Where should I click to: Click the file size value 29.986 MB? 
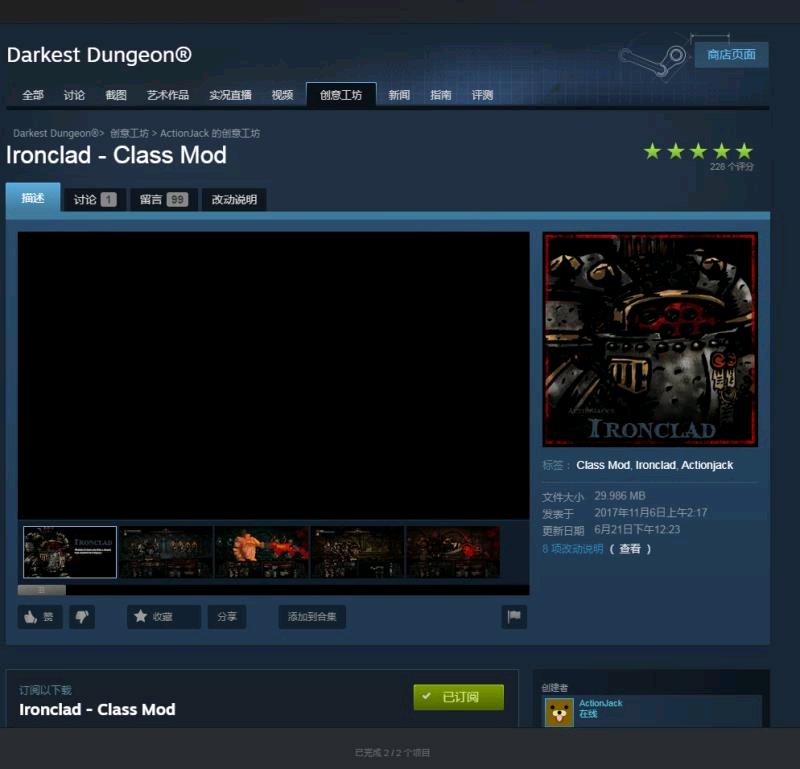point(620,496)
